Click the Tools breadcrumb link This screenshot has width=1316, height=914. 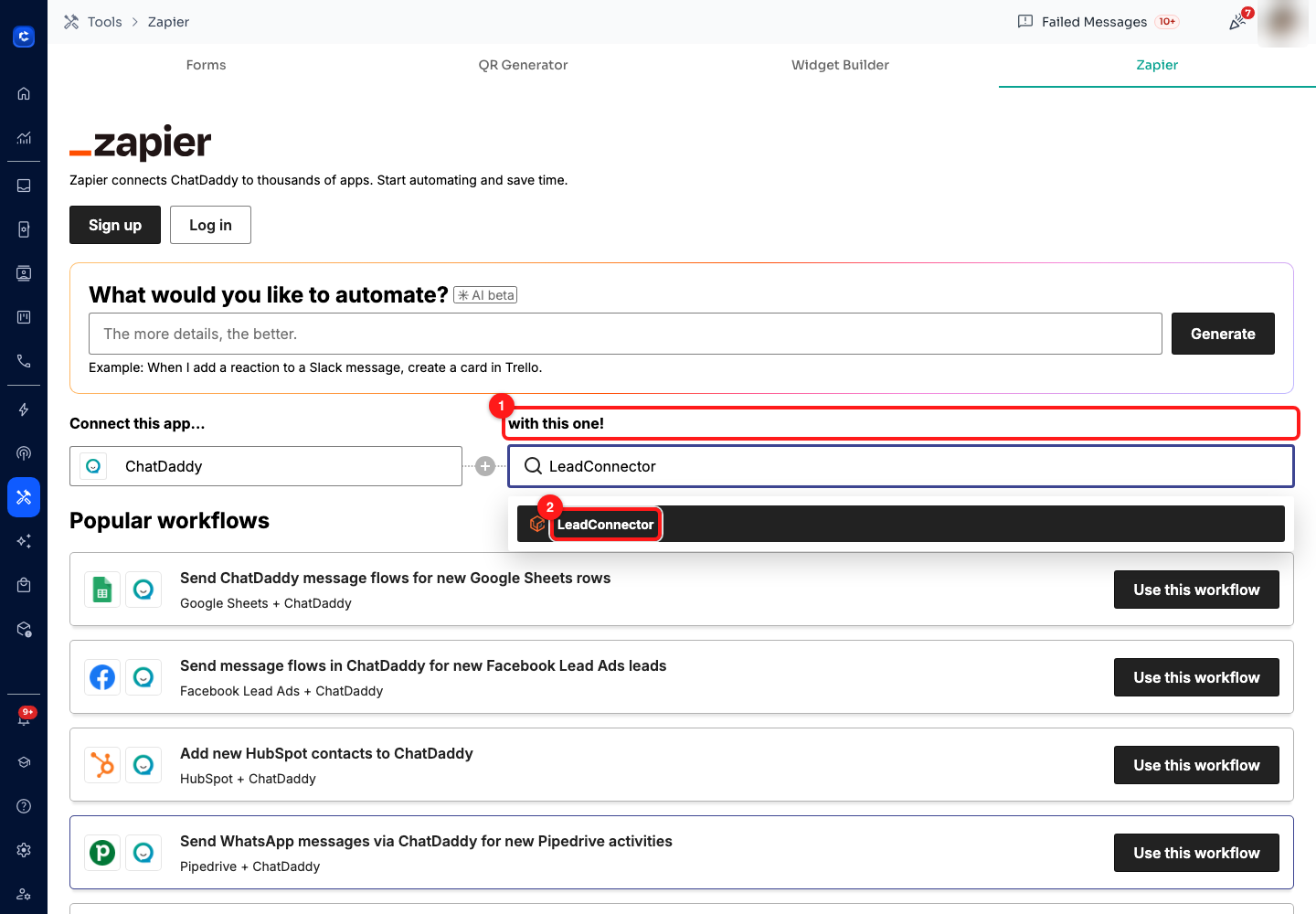(104, 22)
